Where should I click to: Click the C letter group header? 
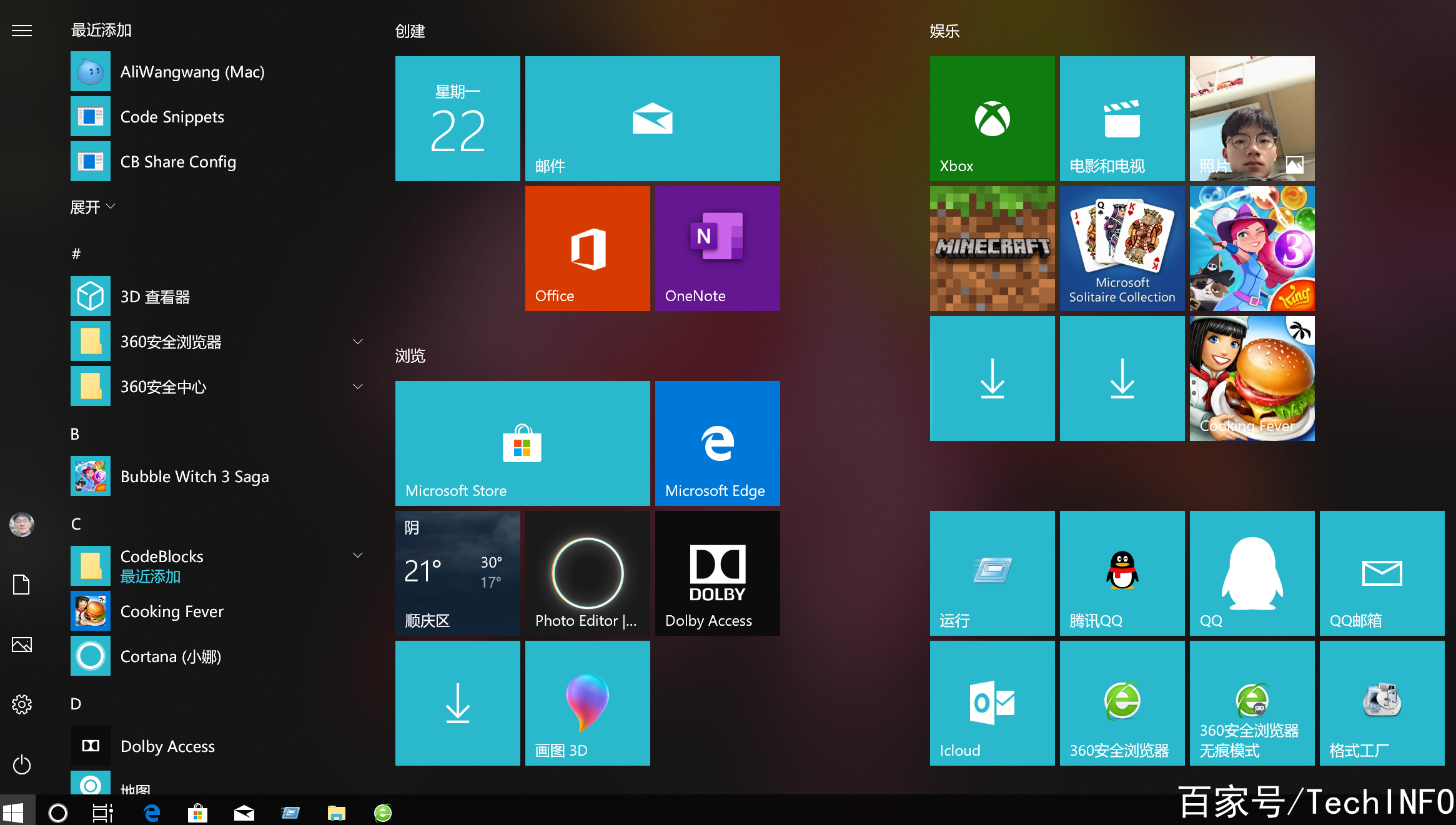(x=76, y=524)
